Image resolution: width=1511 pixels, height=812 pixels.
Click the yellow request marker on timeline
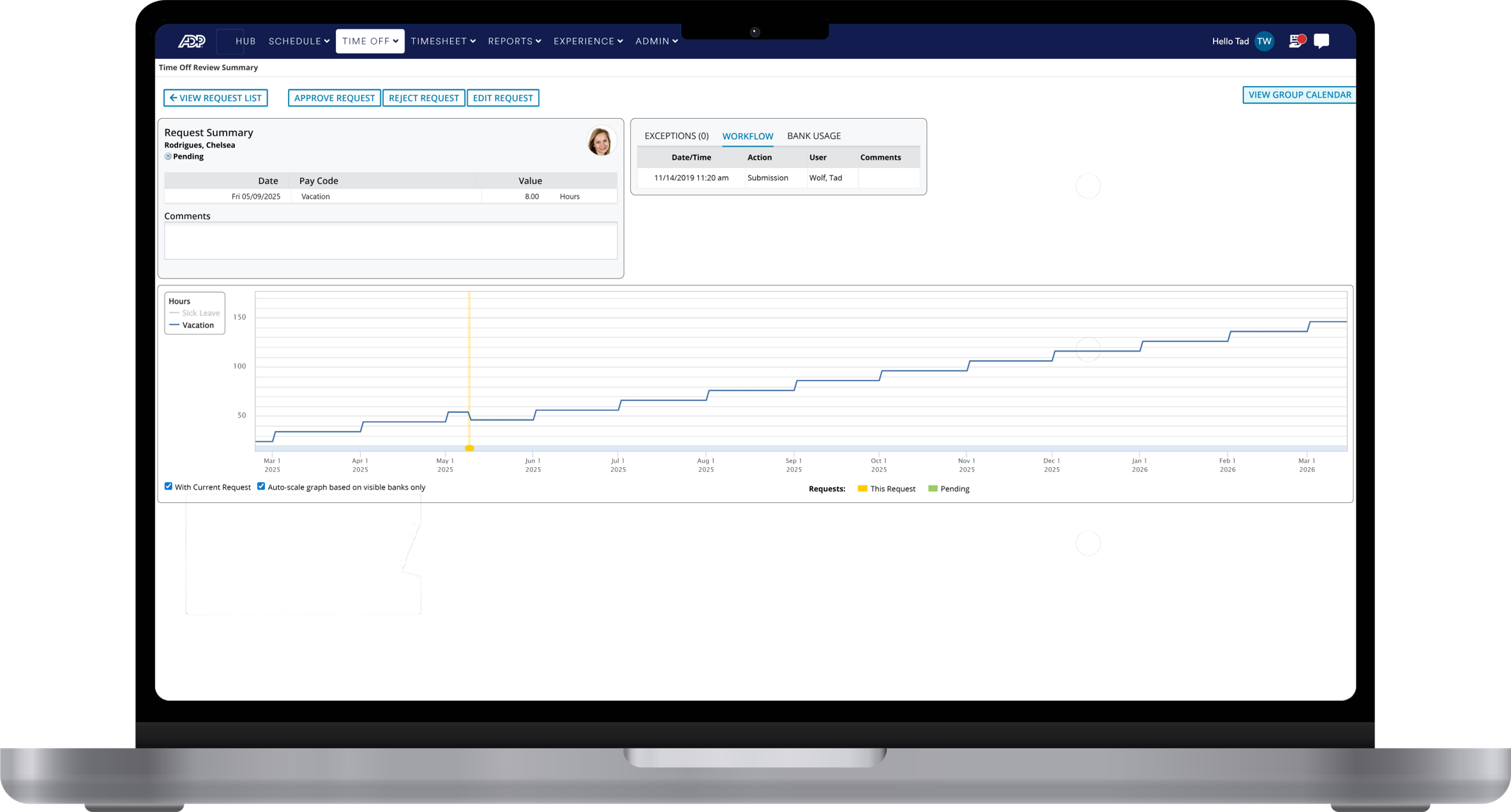coord(469,448)
